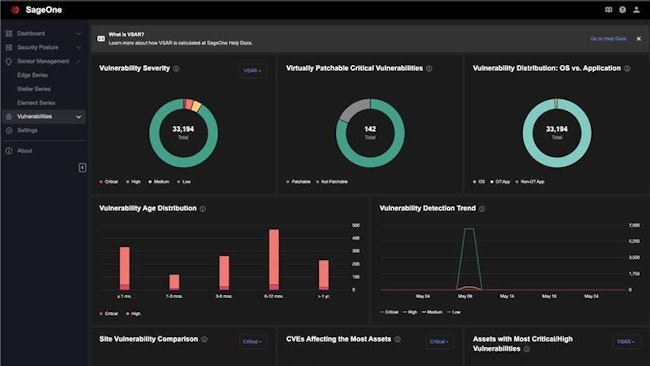Open the user profile icon
Screen dimensions: 650x366
(636, 10)
